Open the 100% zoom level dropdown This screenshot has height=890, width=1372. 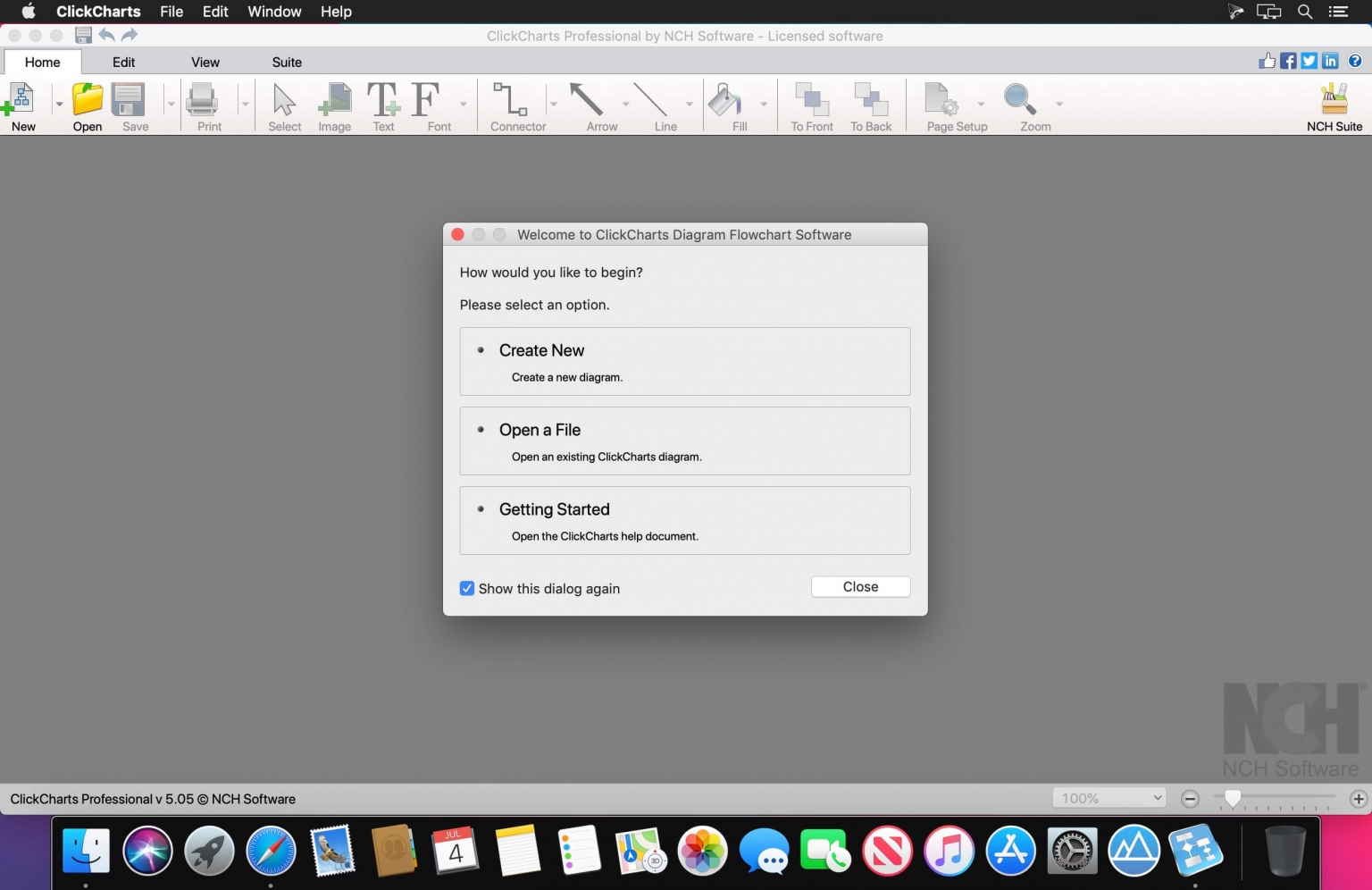[x=1111, y=798]
